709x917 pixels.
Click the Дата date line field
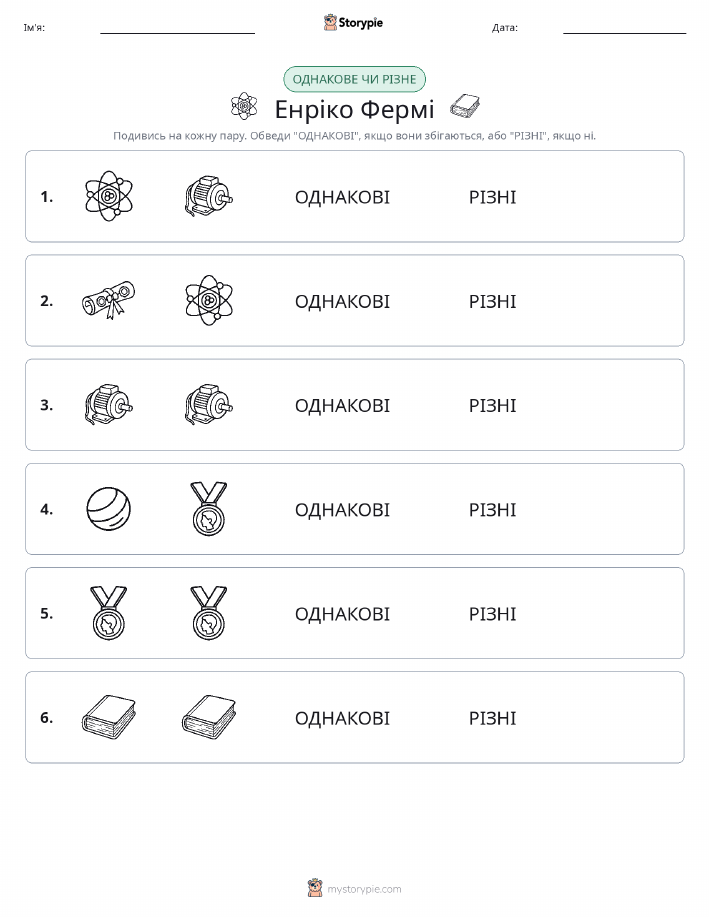pos(624,27)
